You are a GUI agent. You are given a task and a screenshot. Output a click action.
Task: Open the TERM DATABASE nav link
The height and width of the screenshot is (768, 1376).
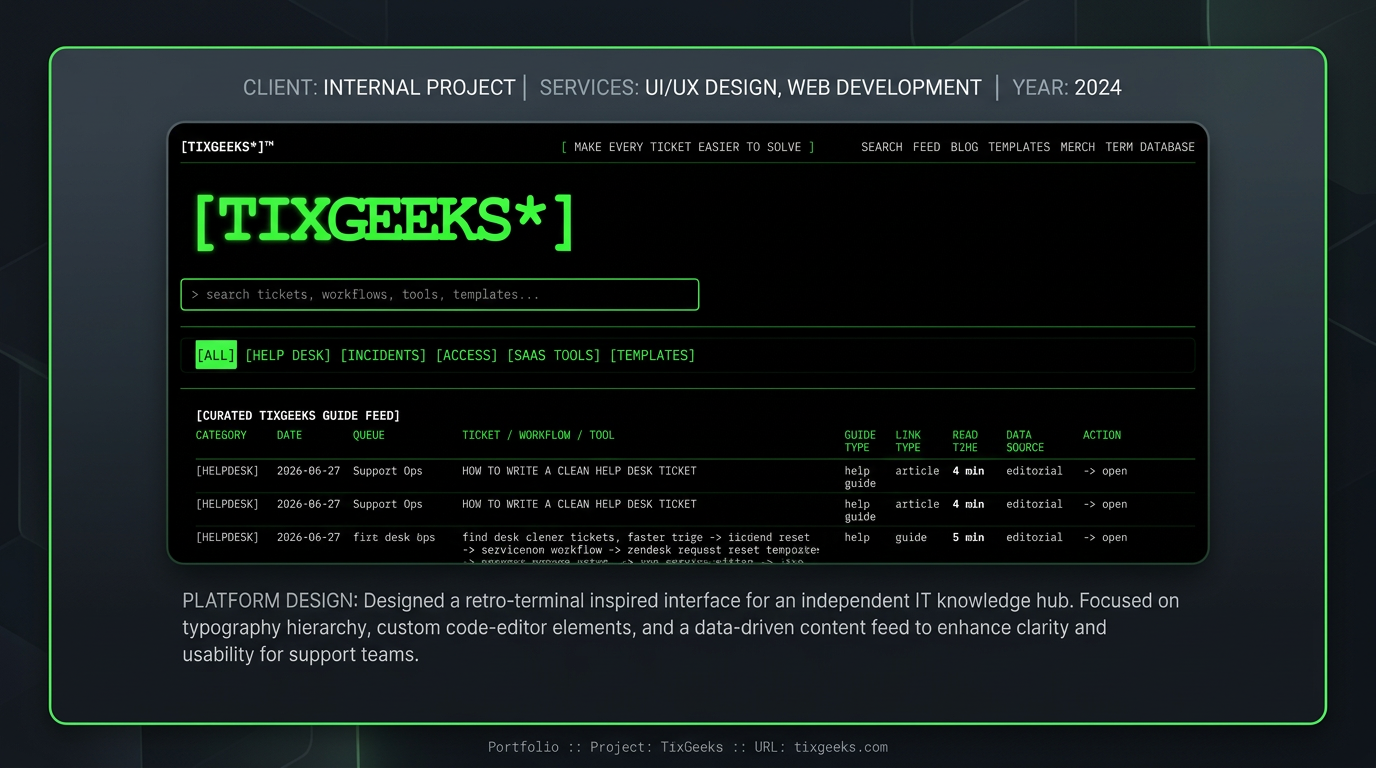[1150, 147]
